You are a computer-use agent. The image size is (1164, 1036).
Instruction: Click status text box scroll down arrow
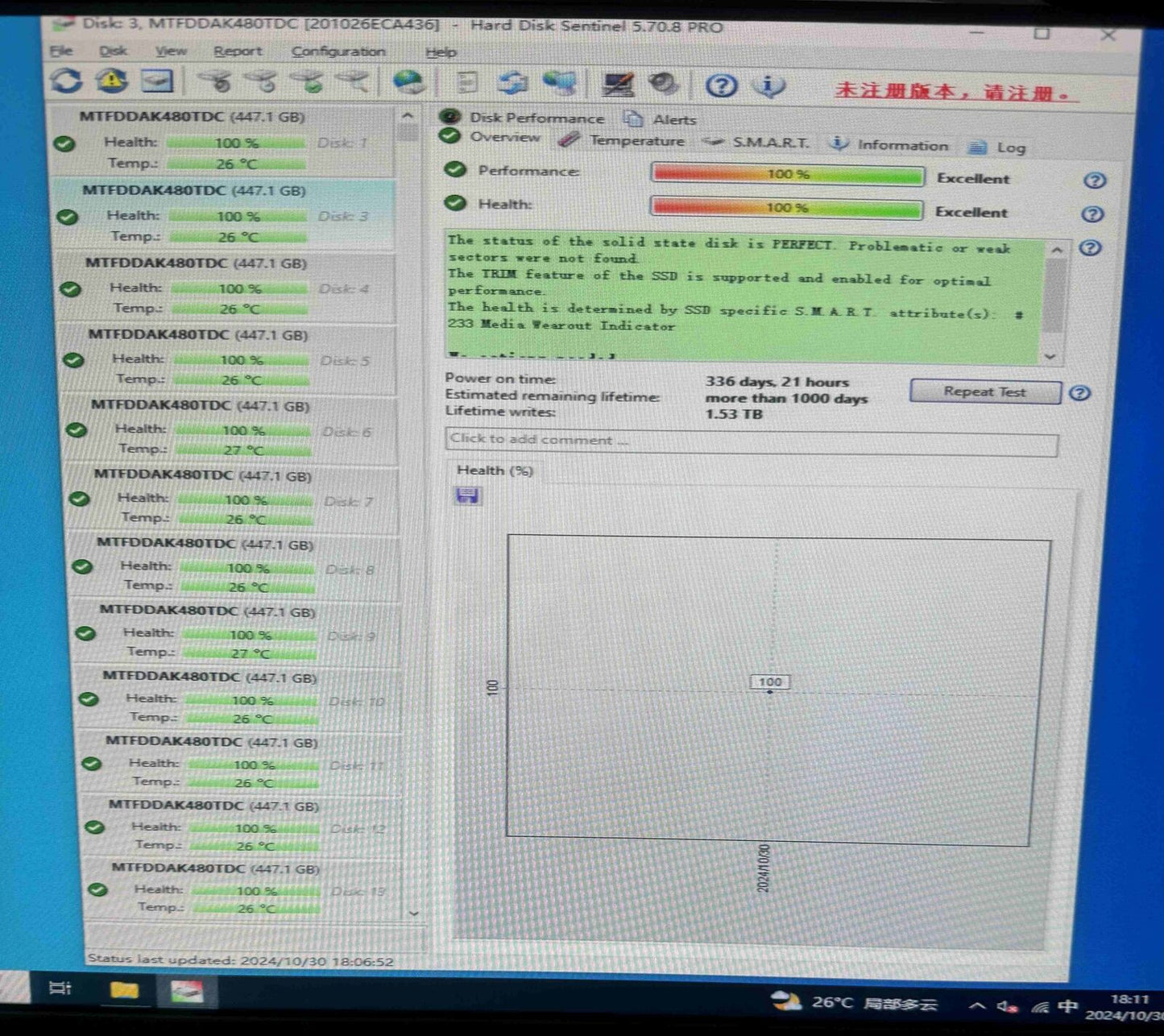click(x=1050, y=355)
